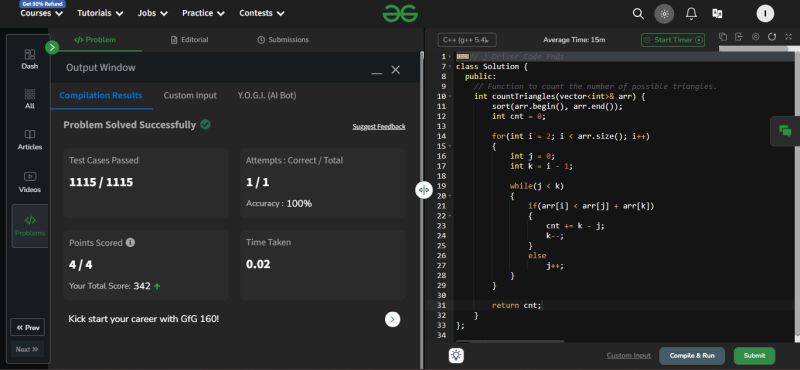
Task: Click the lightbulb hint icon
Action: tap(456, 356)
